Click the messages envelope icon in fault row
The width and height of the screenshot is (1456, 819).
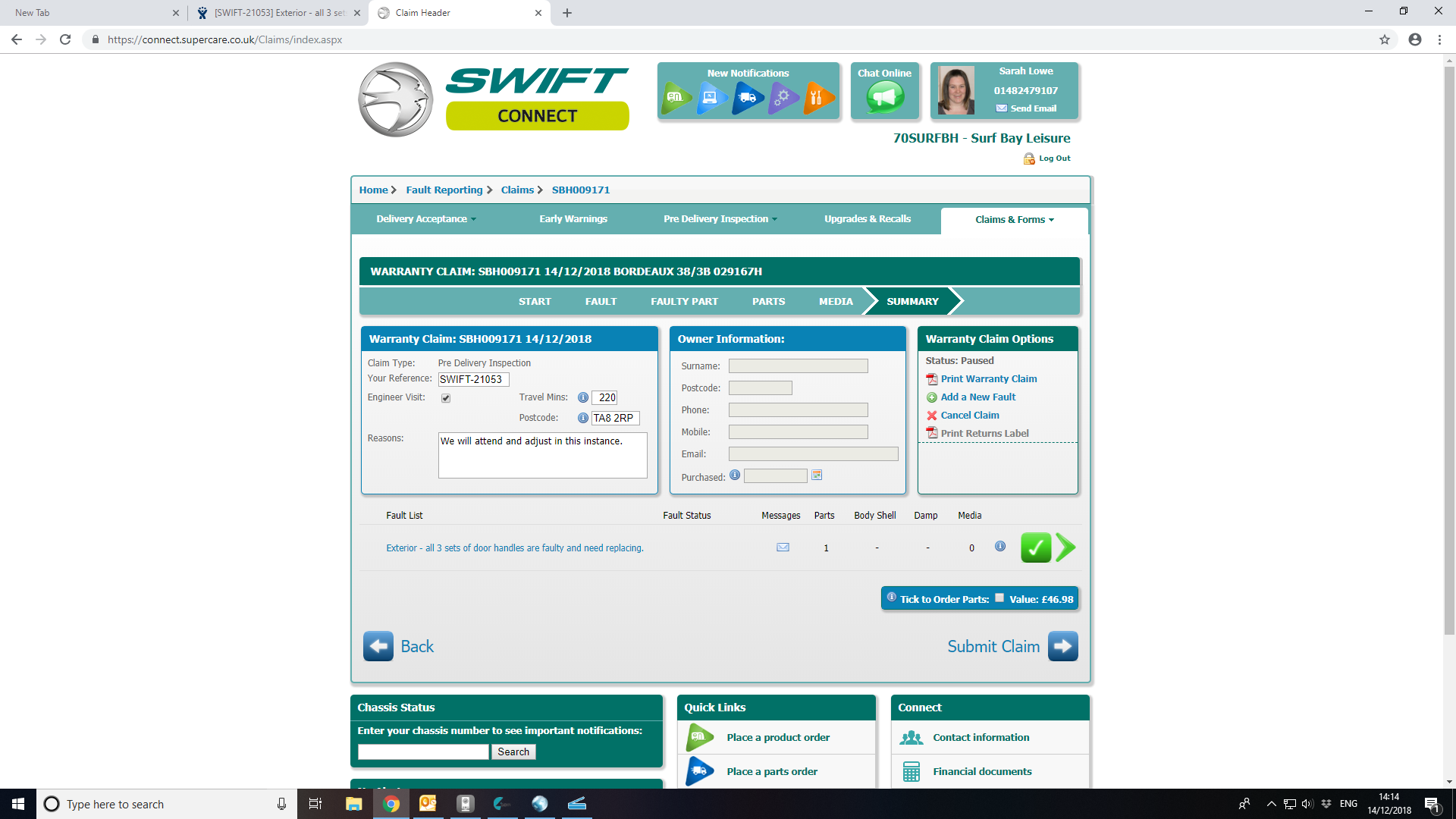pyautogui.click(x=783, y=548)
